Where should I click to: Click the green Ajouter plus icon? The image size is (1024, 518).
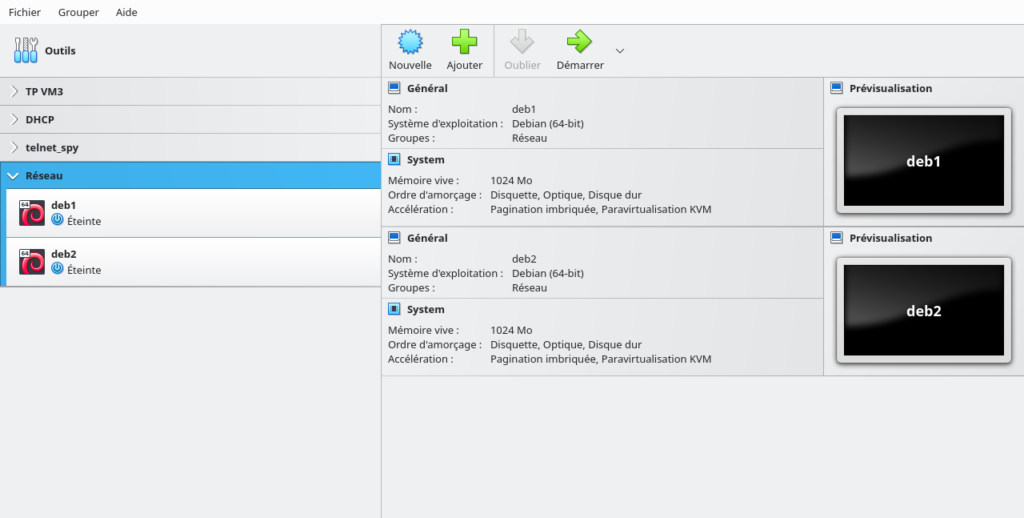[464, 42]
